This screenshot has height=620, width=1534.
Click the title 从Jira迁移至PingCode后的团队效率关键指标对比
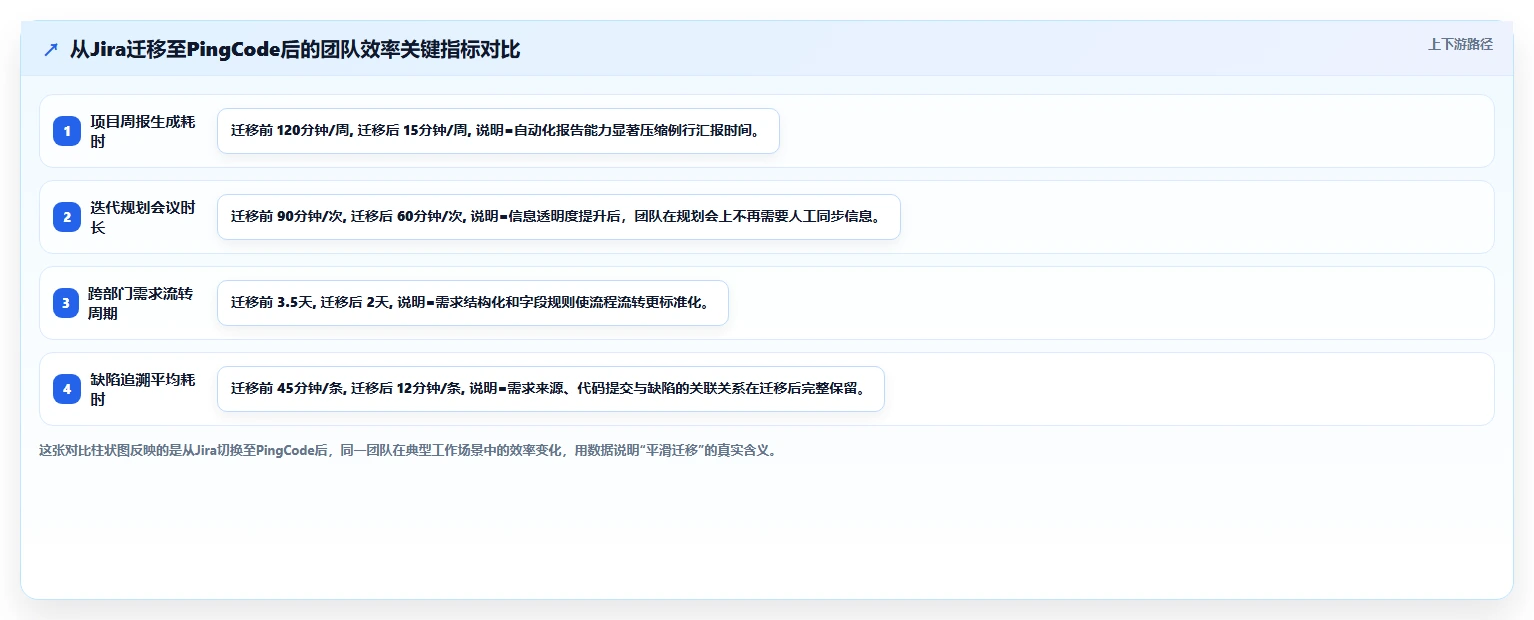[295, 49]
